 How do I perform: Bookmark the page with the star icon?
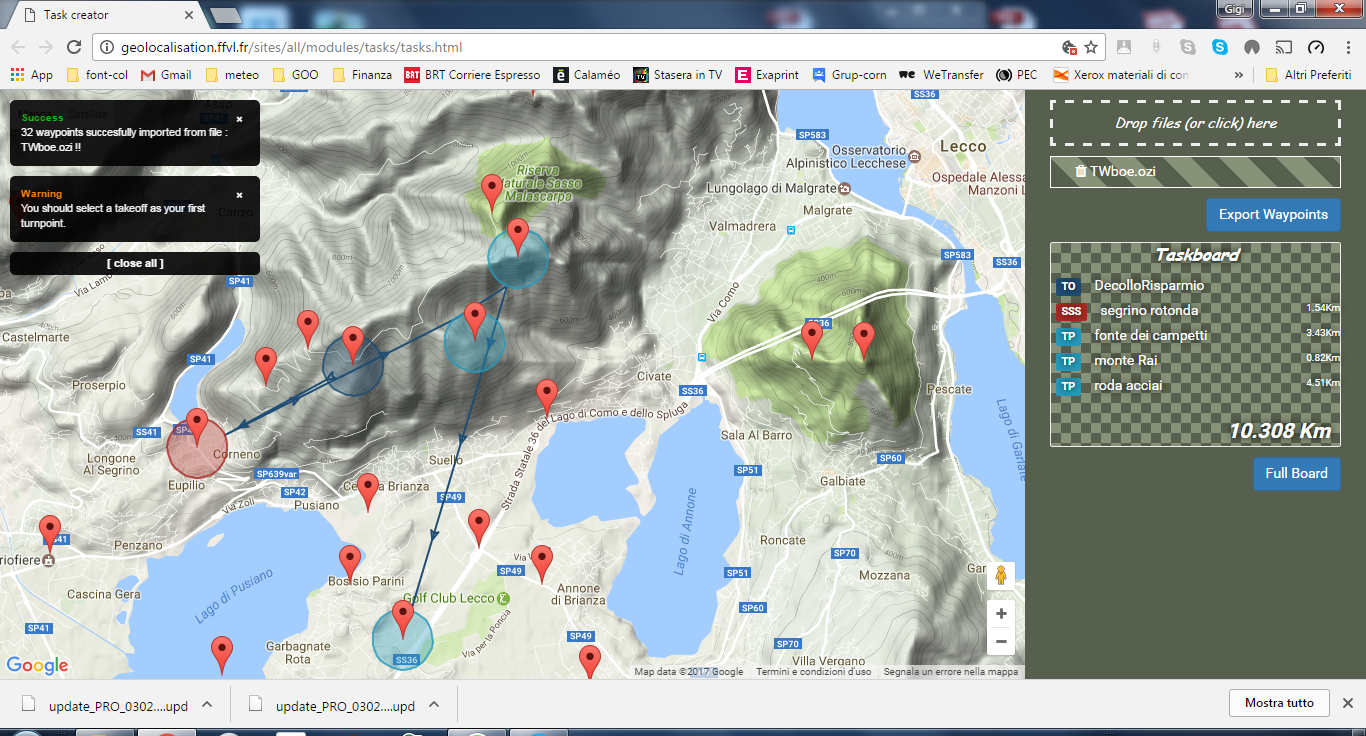[x=1091, y=47]
